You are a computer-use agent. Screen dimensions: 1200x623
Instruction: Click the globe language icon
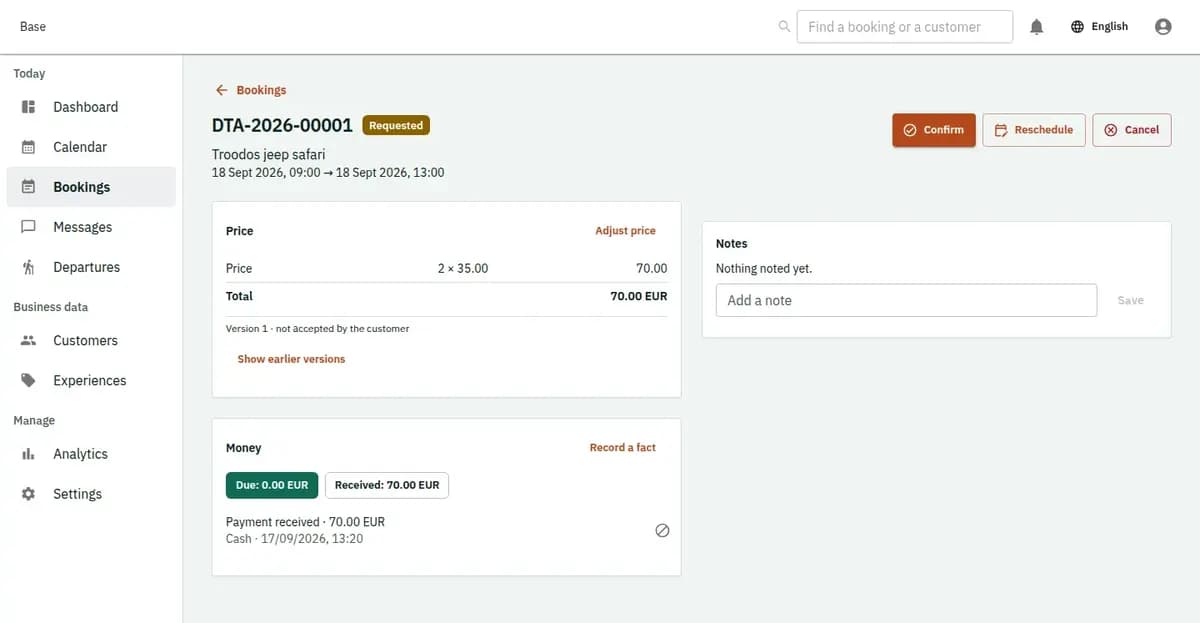[x=1077, y=27]
